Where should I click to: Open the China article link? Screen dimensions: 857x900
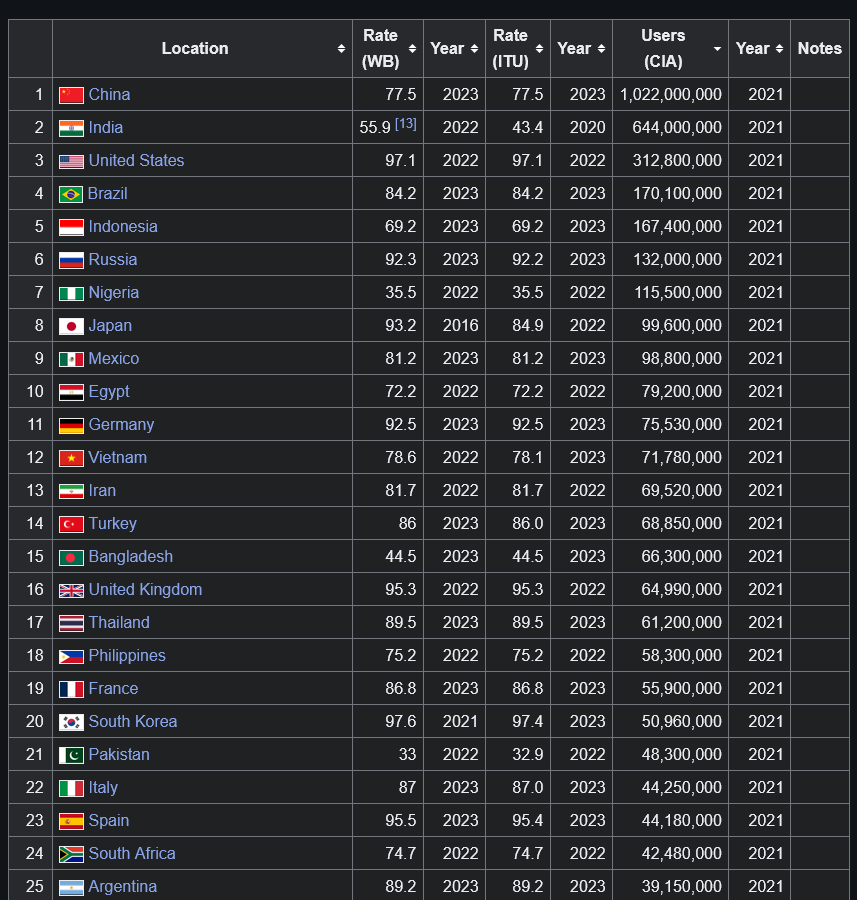click(109, 95)
